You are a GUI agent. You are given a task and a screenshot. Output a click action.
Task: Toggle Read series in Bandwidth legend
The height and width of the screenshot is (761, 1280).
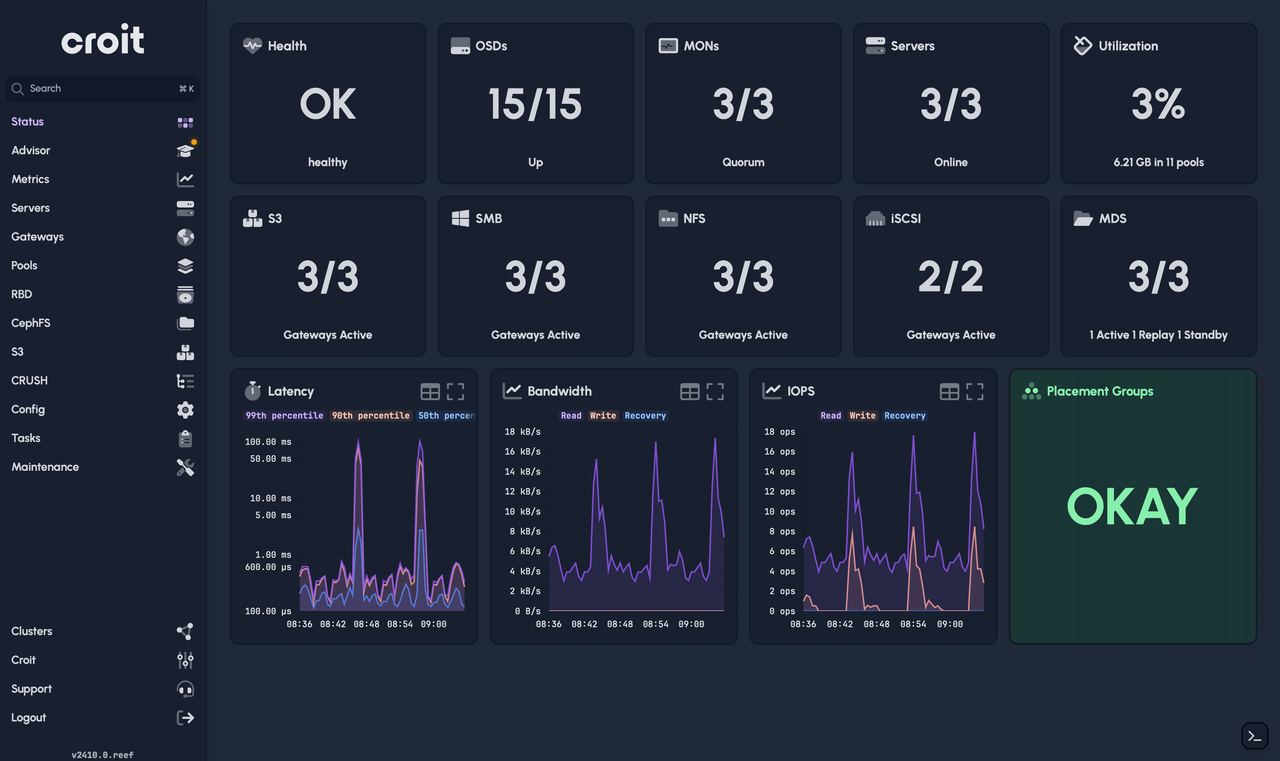(571, 416)
